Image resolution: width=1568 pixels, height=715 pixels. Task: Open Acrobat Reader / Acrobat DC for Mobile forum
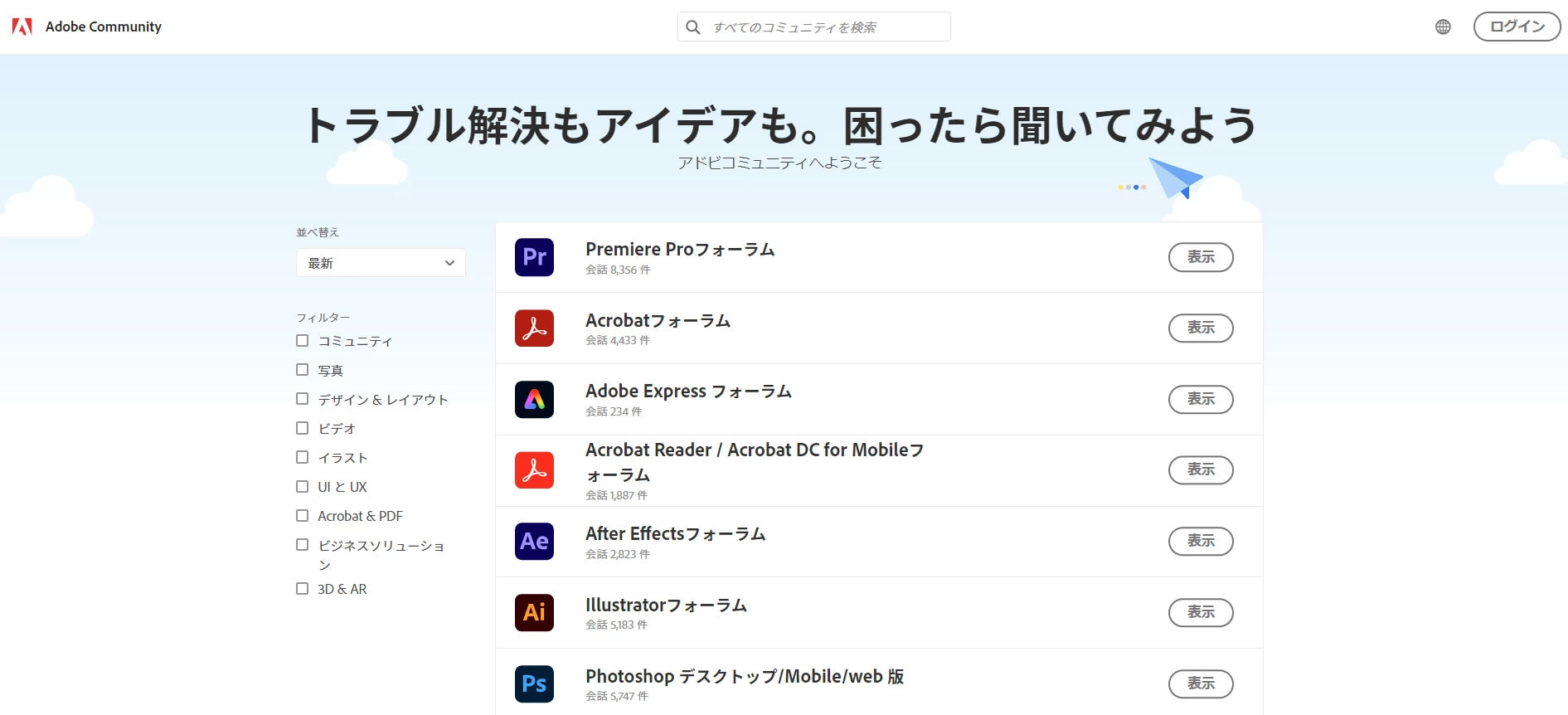(x=755, y=462)
